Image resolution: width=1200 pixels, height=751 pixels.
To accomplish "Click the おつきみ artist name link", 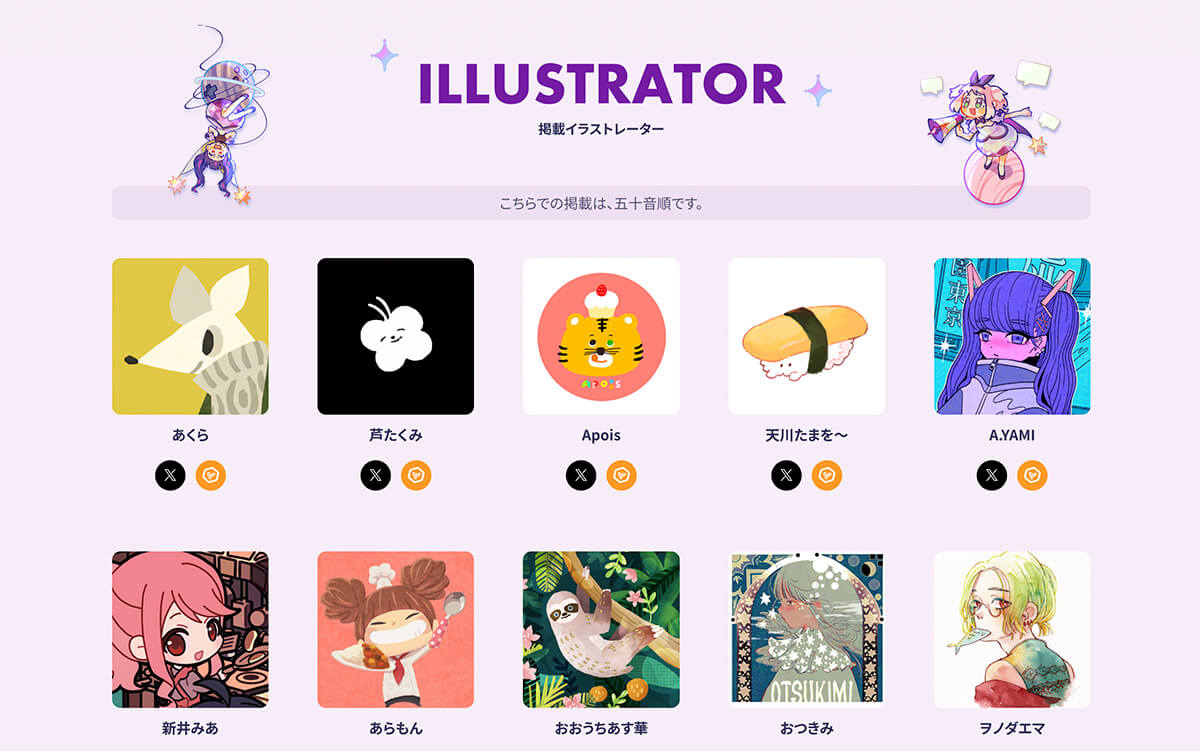I will [807, 729].
